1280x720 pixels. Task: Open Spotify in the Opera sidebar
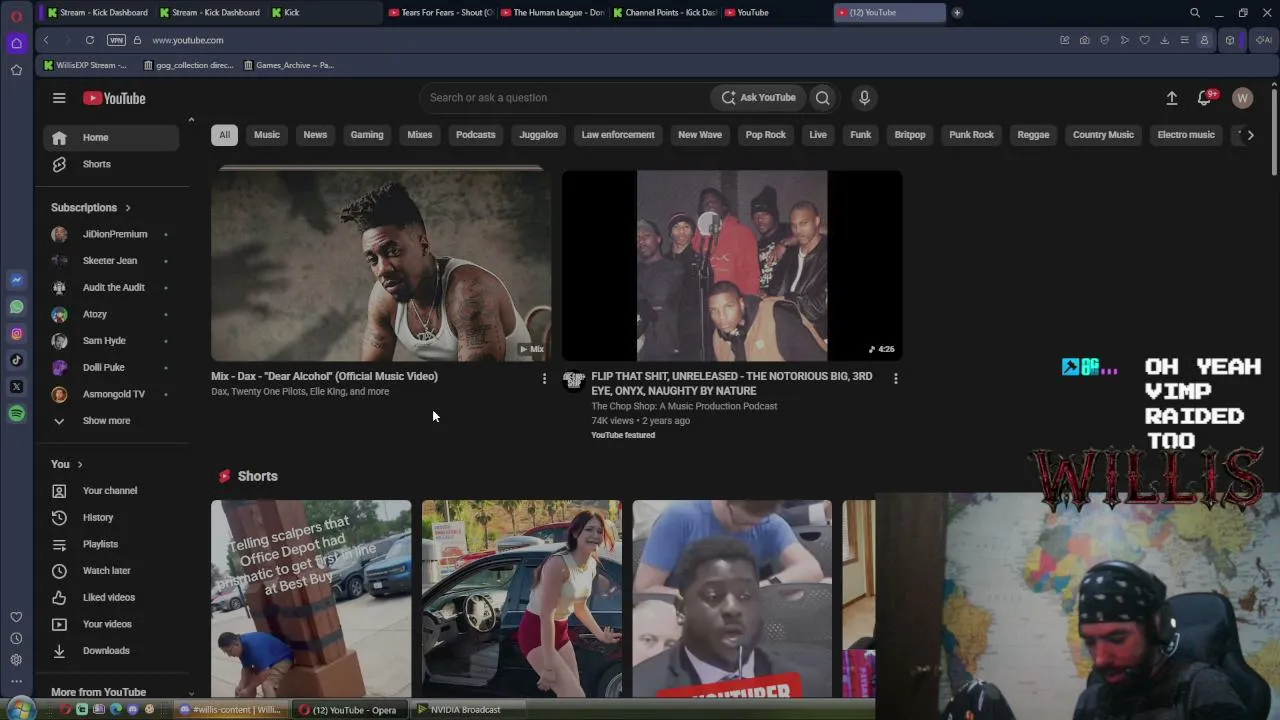click(16, 414)
